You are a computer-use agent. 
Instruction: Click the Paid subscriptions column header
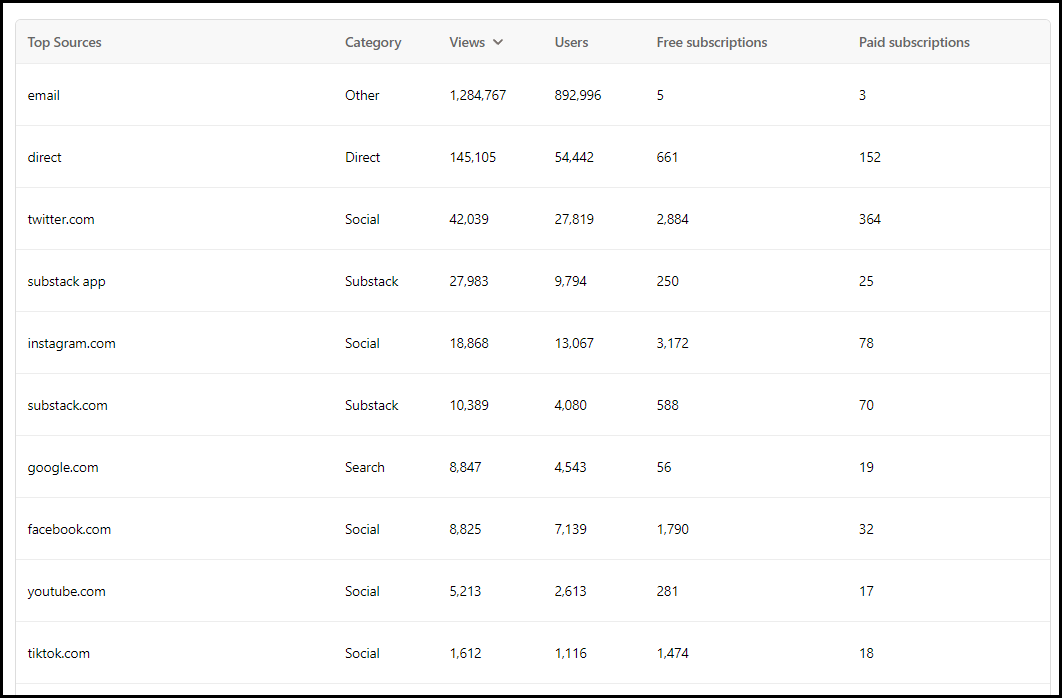pos(914,42)
